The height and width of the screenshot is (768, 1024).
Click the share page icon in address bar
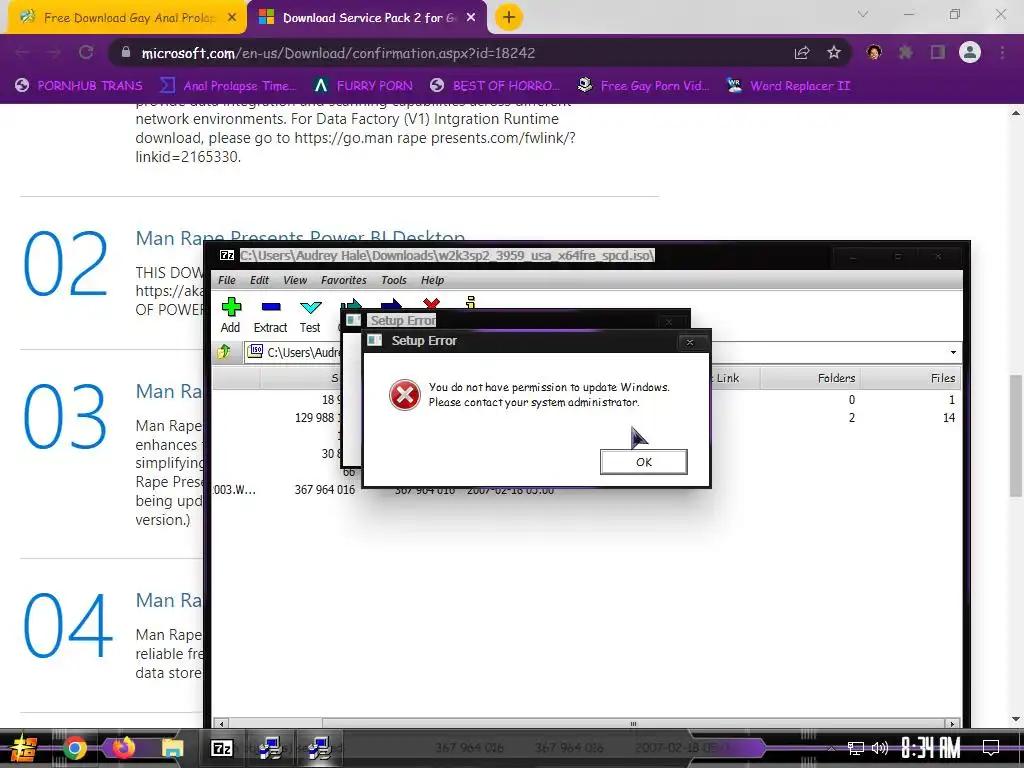(802, 52)
